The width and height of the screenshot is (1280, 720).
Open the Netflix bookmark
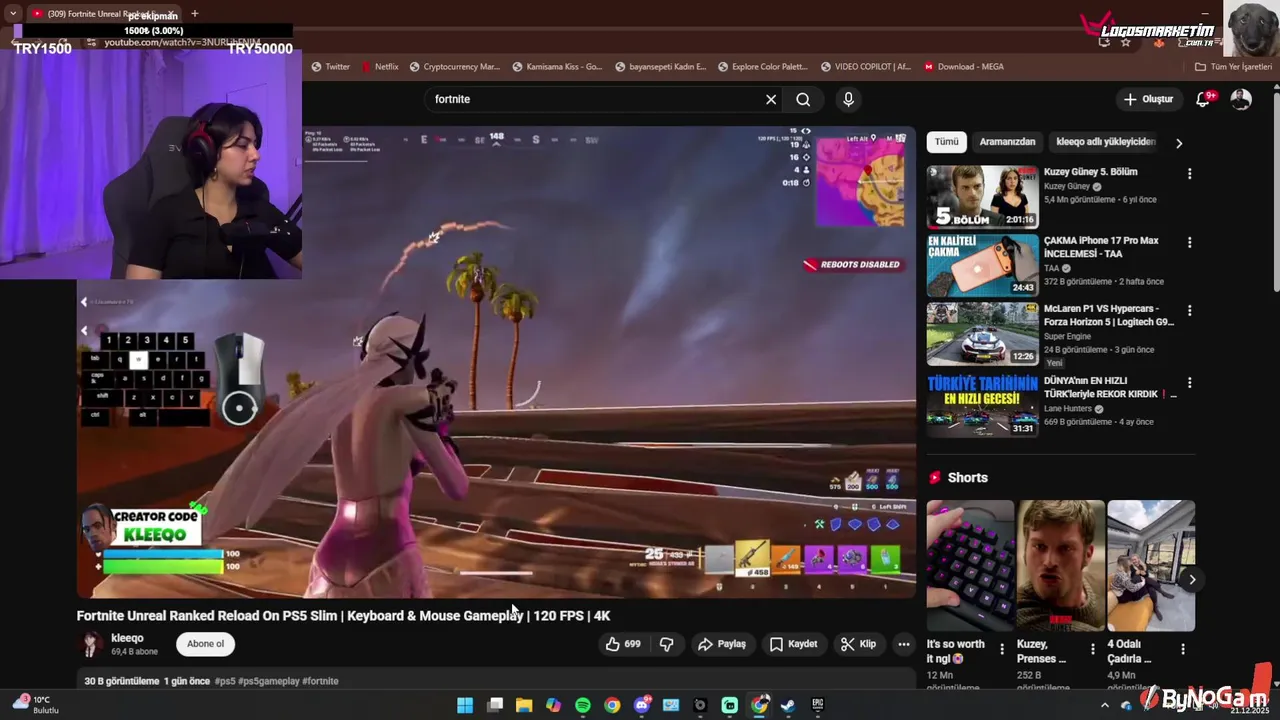(x=379, y=67)
